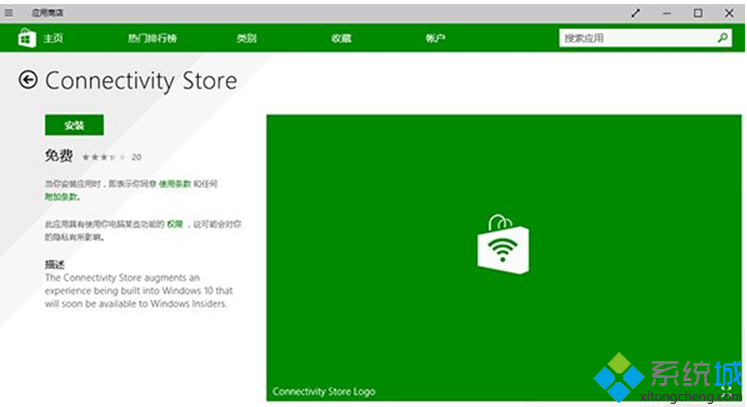Image resolution: width=747 pixels, height=407 pixels.
Task: View the app 权限 link
Action: 175,224
